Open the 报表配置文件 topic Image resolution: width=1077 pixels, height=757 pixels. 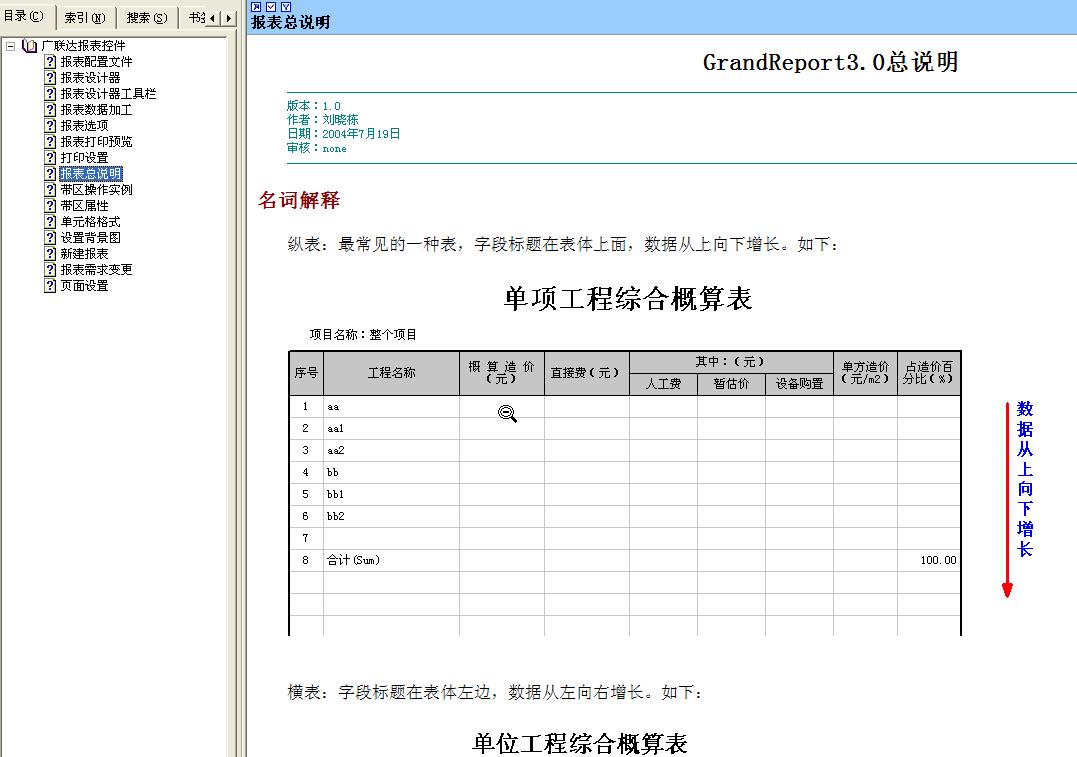click(96, 62)
